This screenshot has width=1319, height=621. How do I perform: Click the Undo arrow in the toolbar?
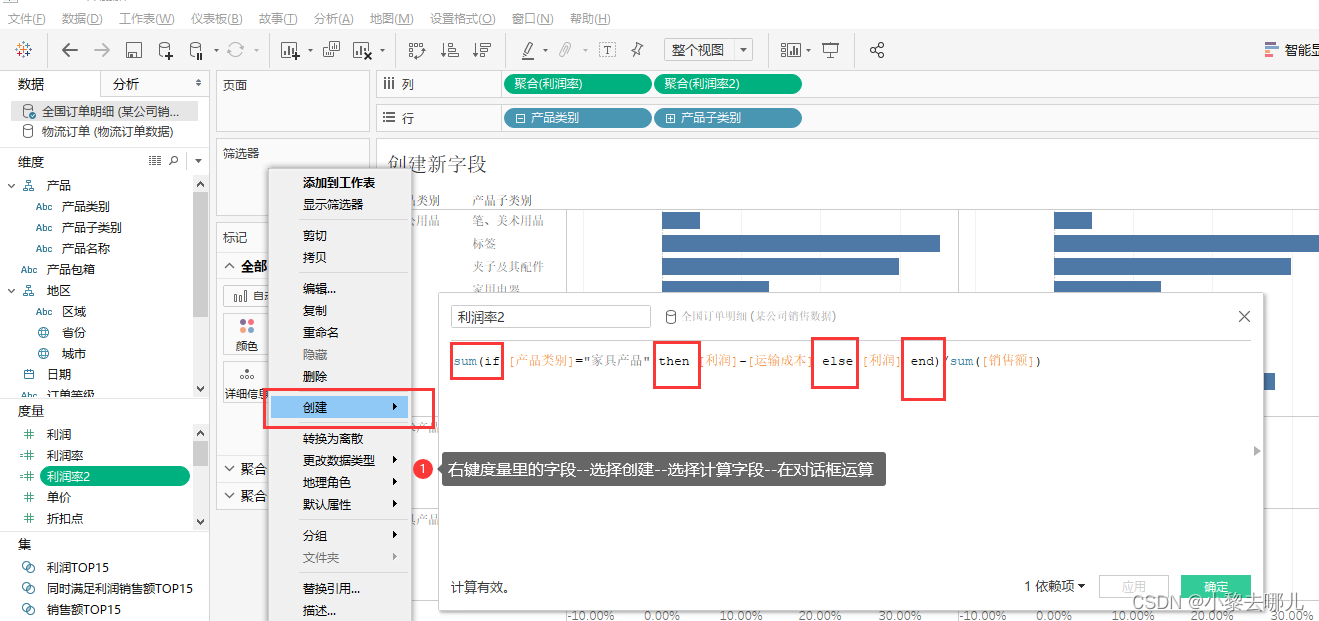pyautogui.click(x=68, y=50)
